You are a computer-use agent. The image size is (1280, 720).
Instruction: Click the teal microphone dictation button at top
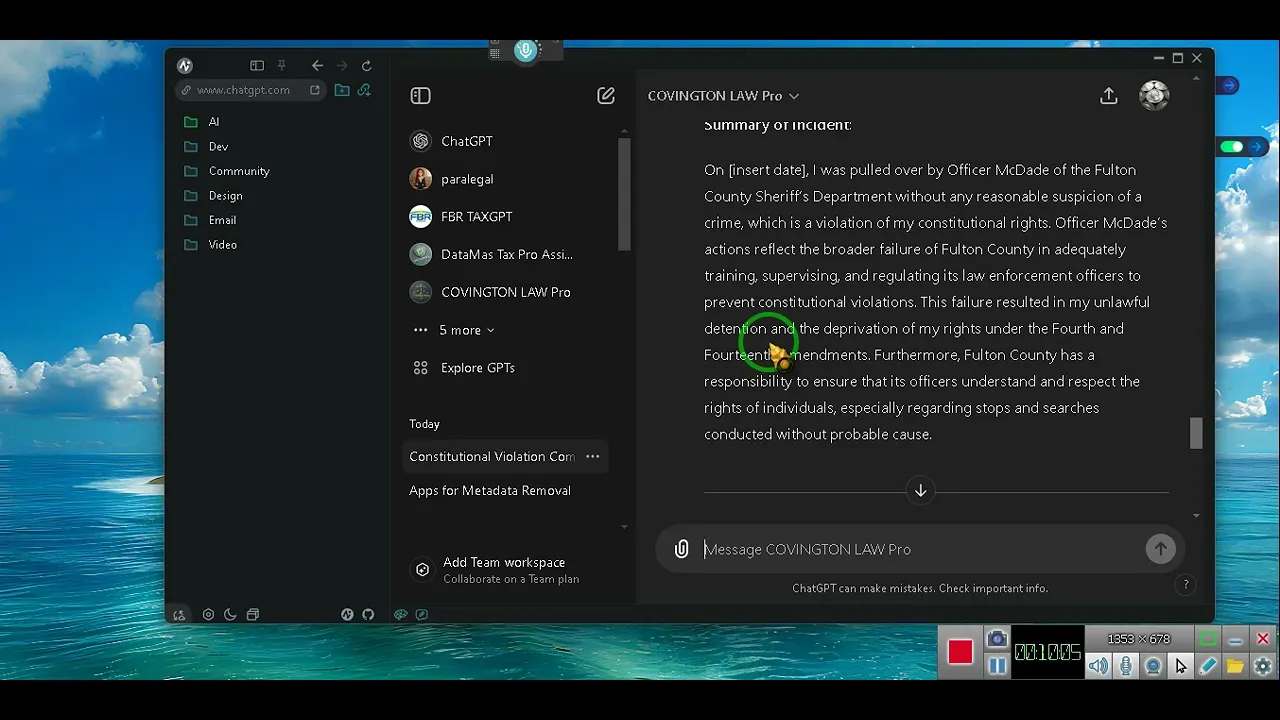pos(526,50)
